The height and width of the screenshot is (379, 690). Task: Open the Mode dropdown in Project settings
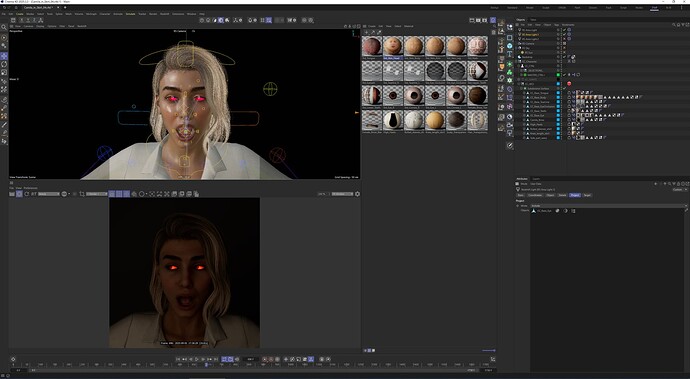pos(609,206)
